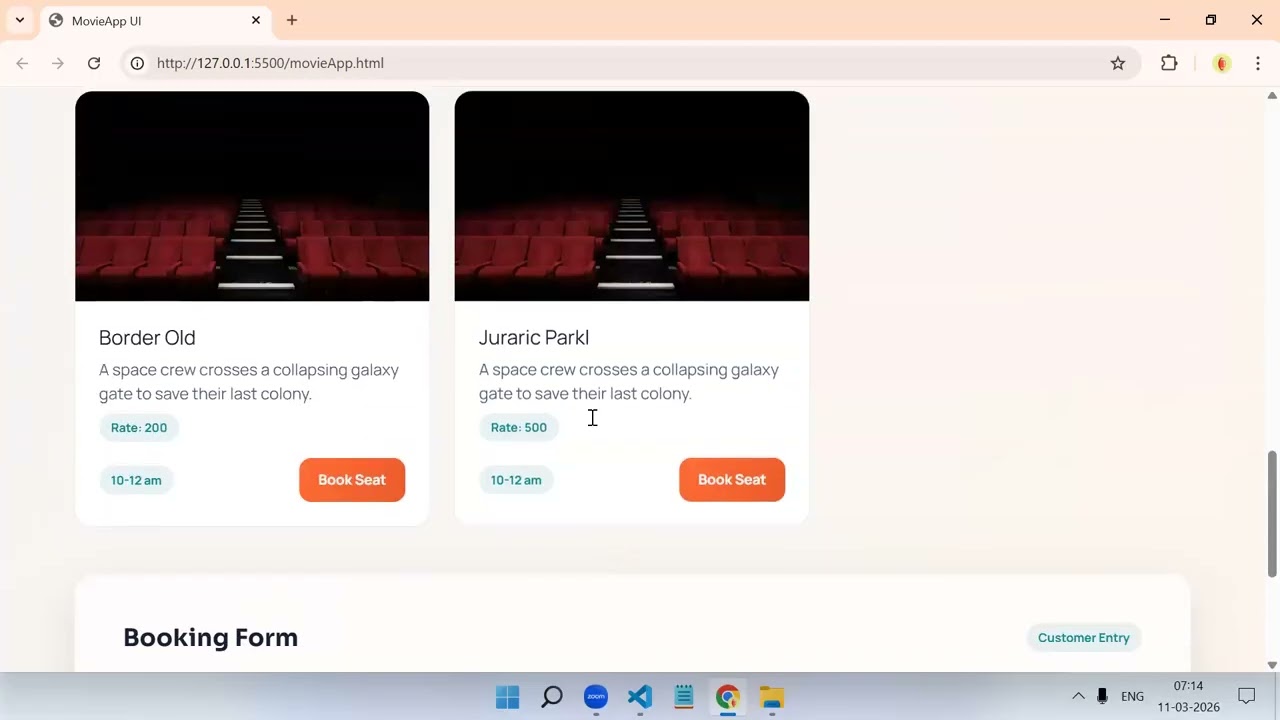Click the Booking Form heading
This screenshot has width=1280, height=720.
211,637
